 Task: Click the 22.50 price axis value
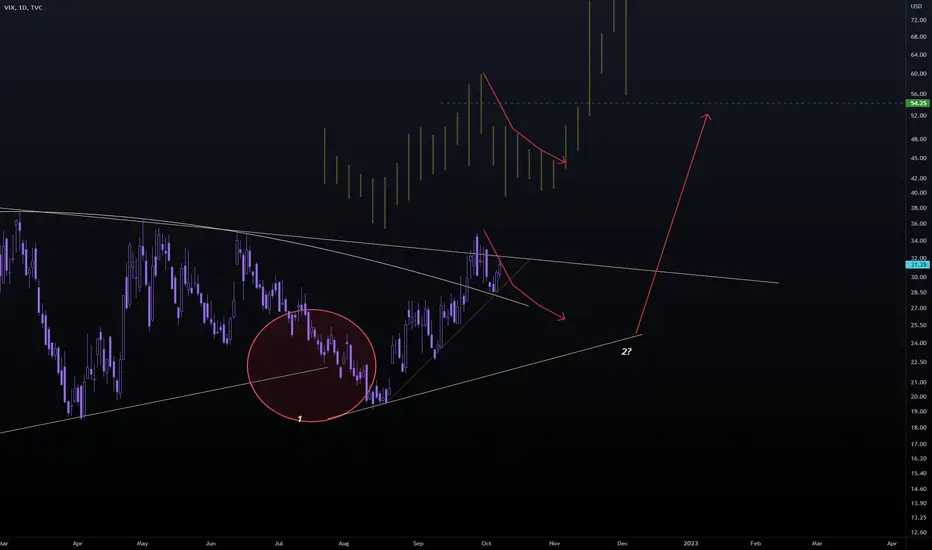(918, 362)
